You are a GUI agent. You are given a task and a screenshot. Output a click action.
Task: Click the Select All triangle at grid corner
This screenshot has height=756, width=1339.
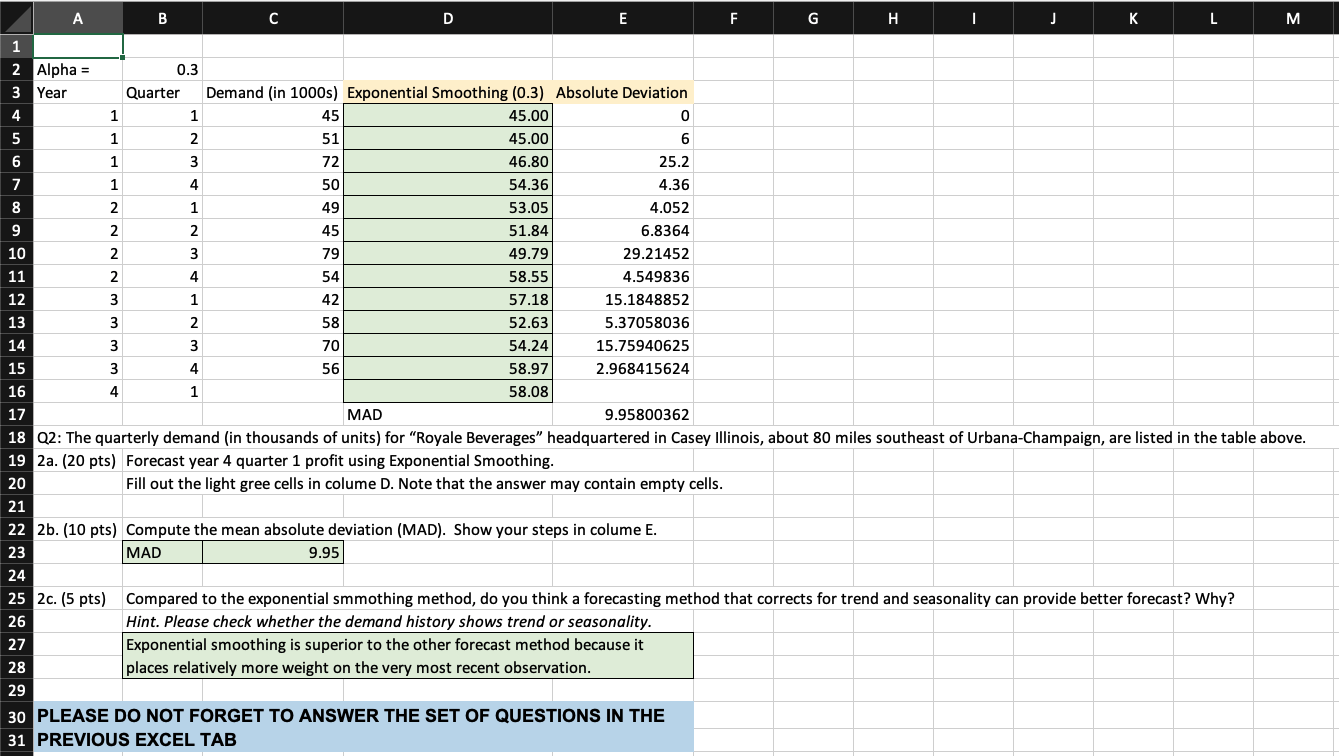coord(15,17)
